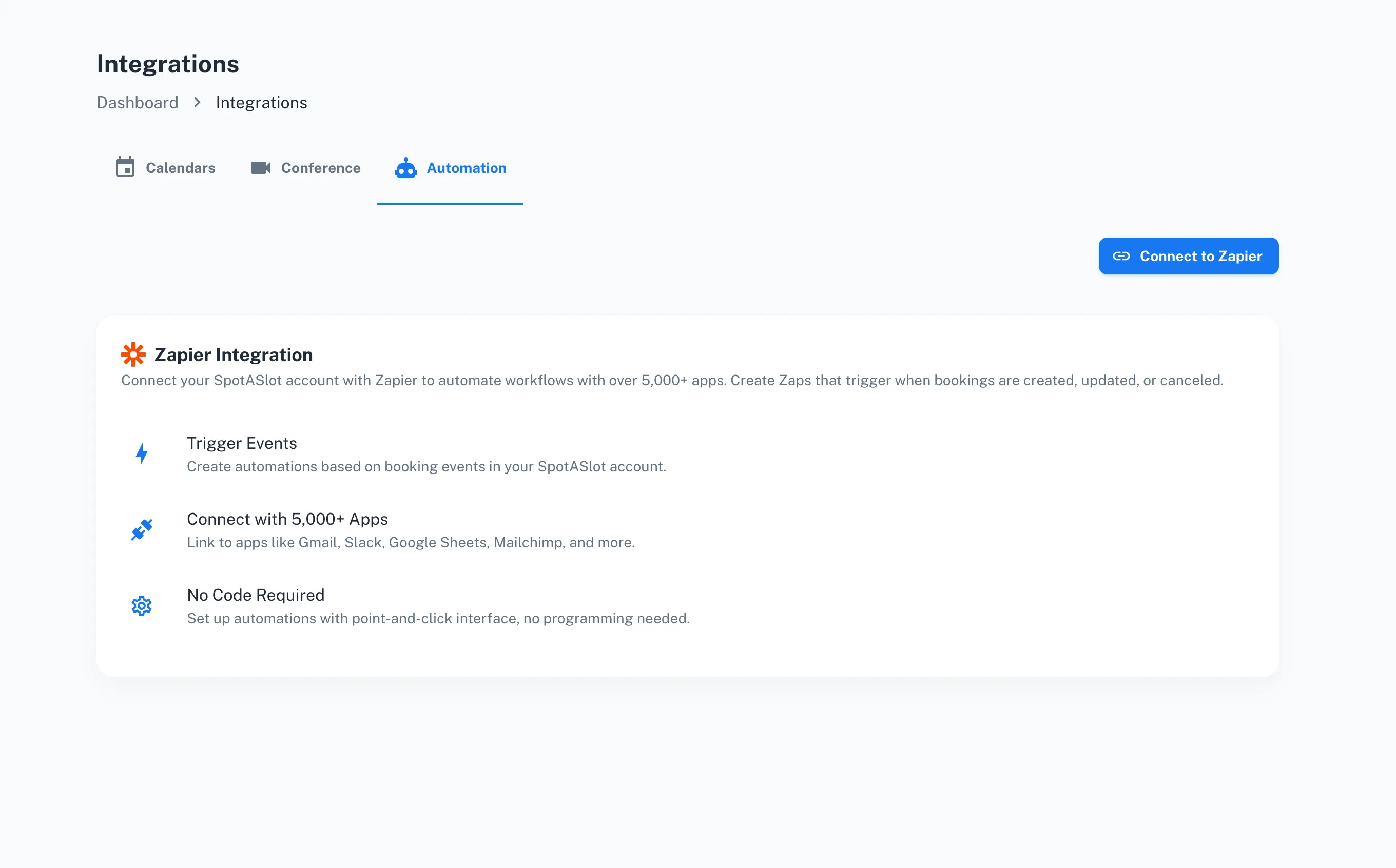This screenshot has width=1396, height=868.
Task: Select the robot icon on Automation tab
Action: click(405, 168)
